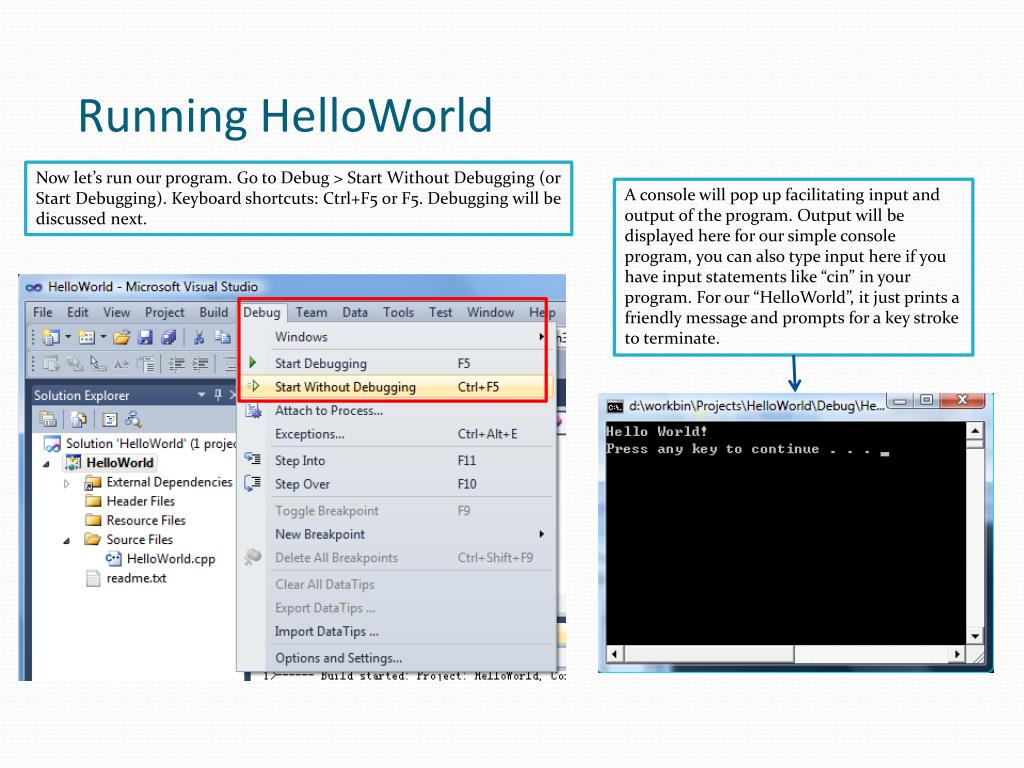Click console window scroll up arrow
Screen dimensions: 1024x768
[x=975, y=430]
